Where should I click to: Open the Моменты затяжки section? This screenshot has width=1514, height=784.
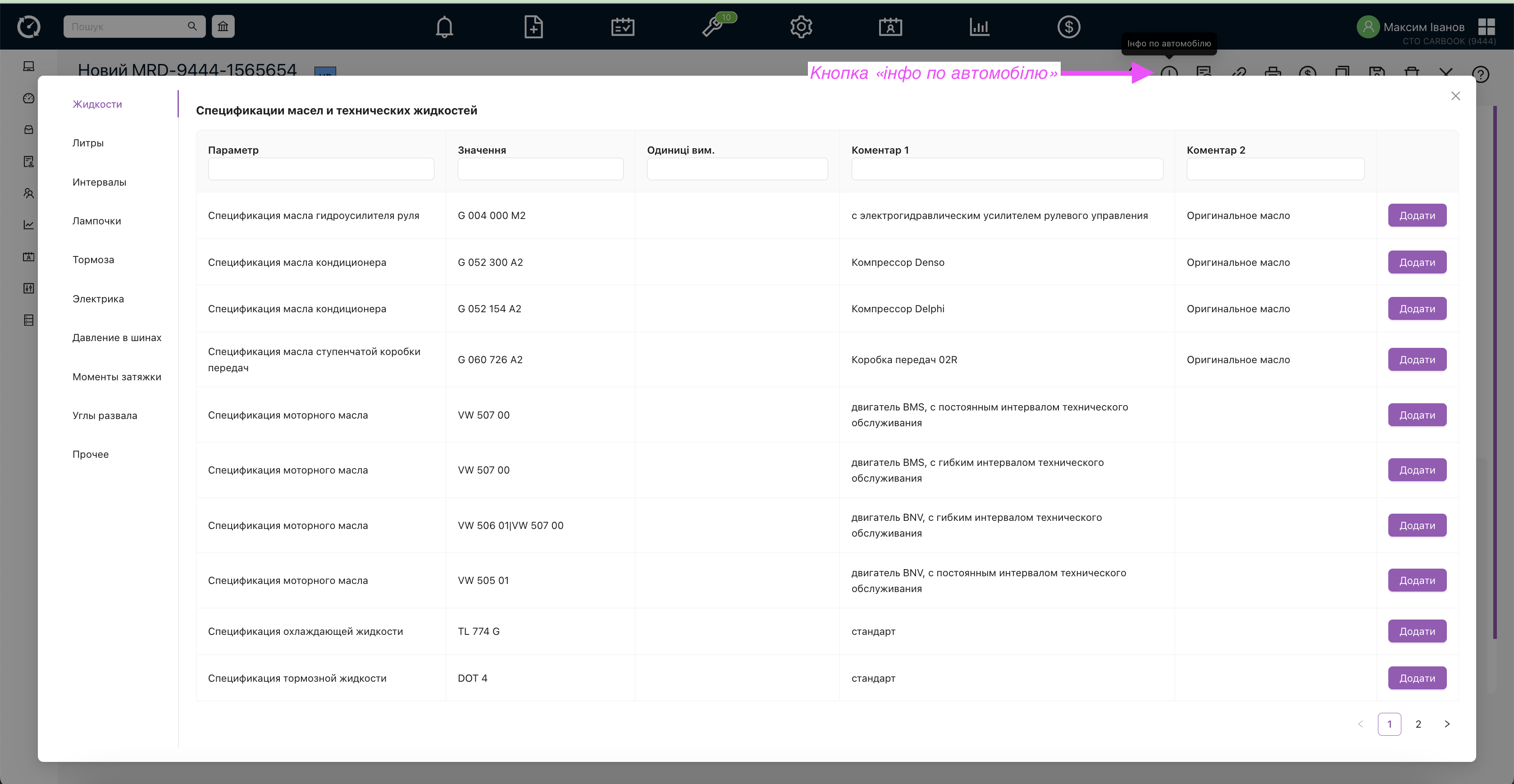pyautogui.click(x=117, y=377)
